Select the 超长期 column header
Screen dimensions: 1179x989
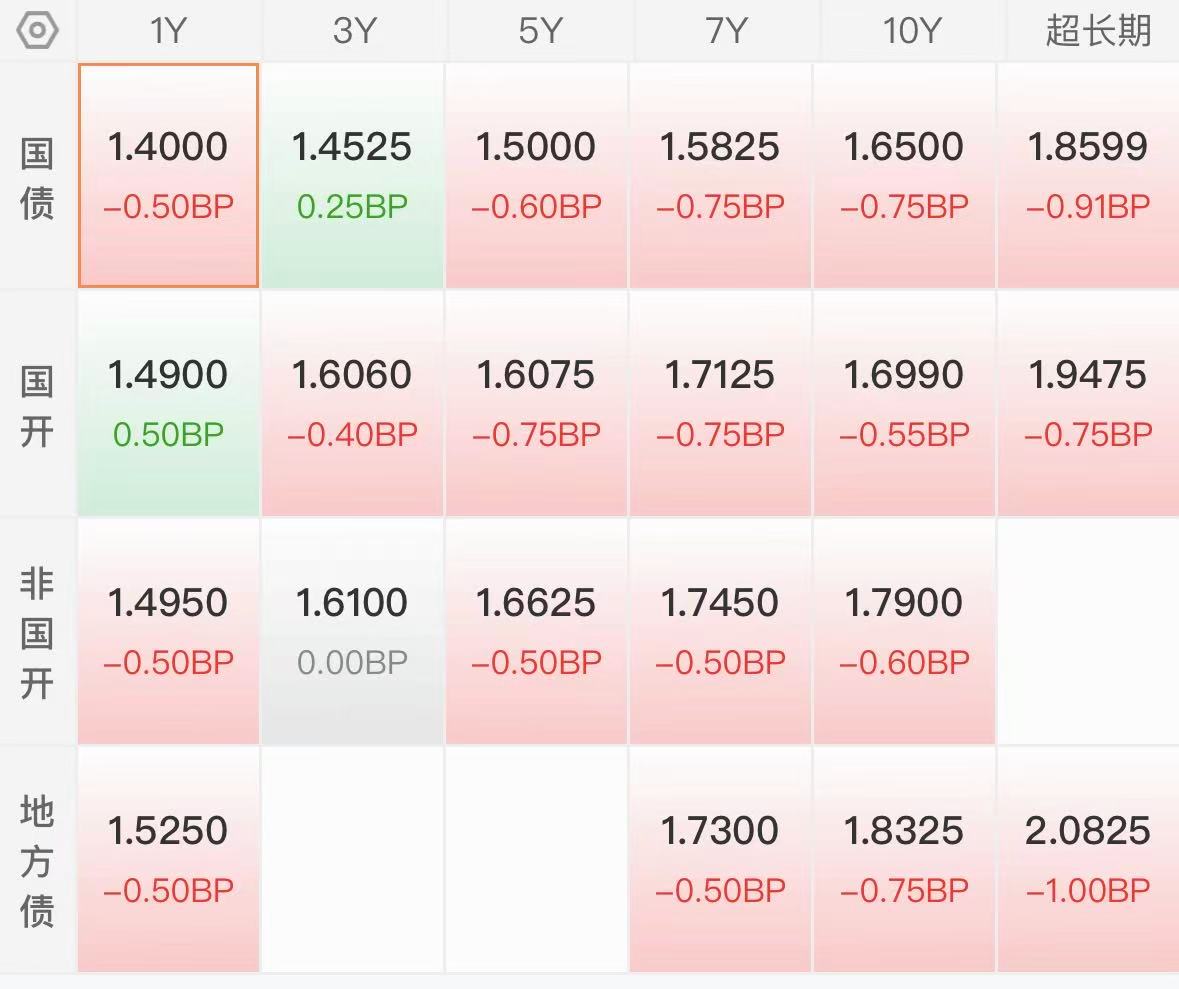(x=1098, y=31)
